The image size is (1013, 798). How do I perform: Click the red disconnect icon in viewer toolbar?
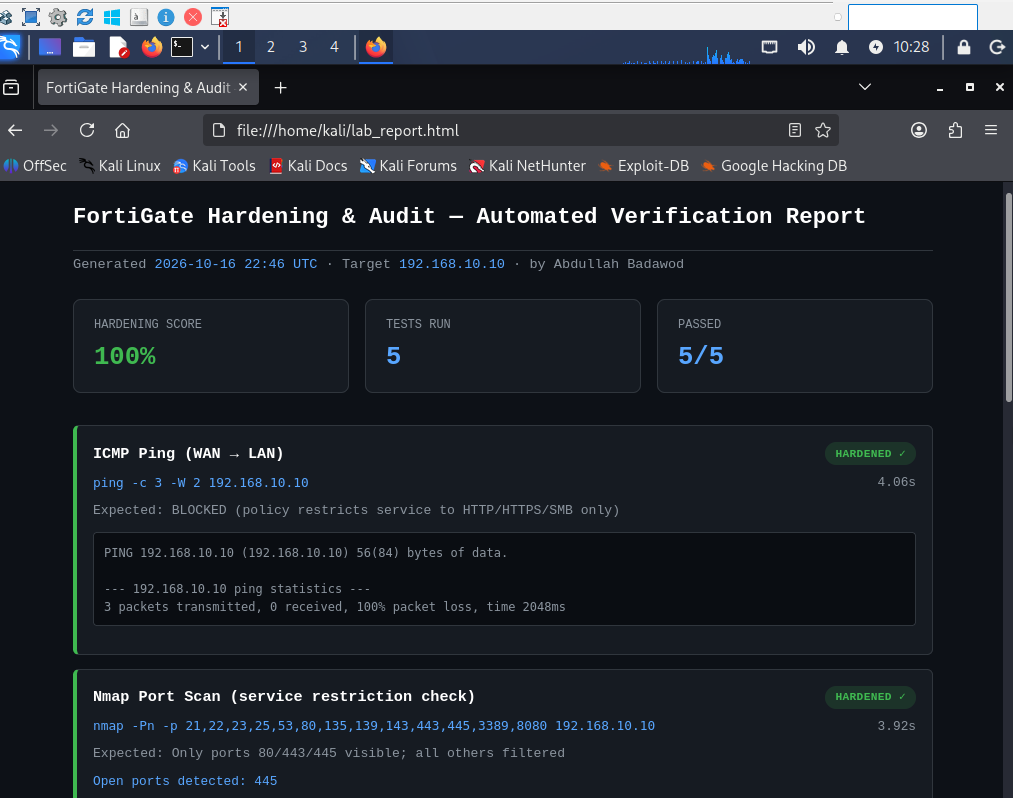point(193,17)
